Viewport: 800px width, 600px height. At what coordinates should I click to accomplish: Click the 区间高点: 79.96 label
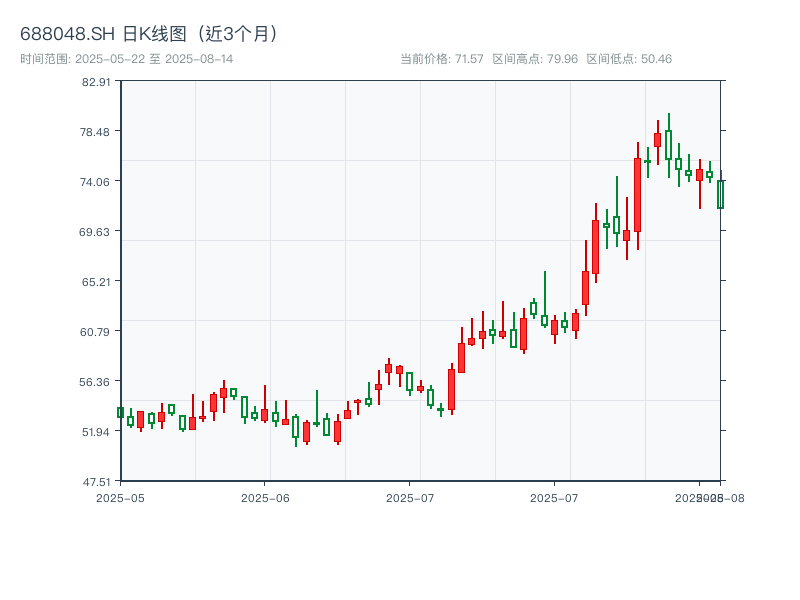(x=535, y=59)
